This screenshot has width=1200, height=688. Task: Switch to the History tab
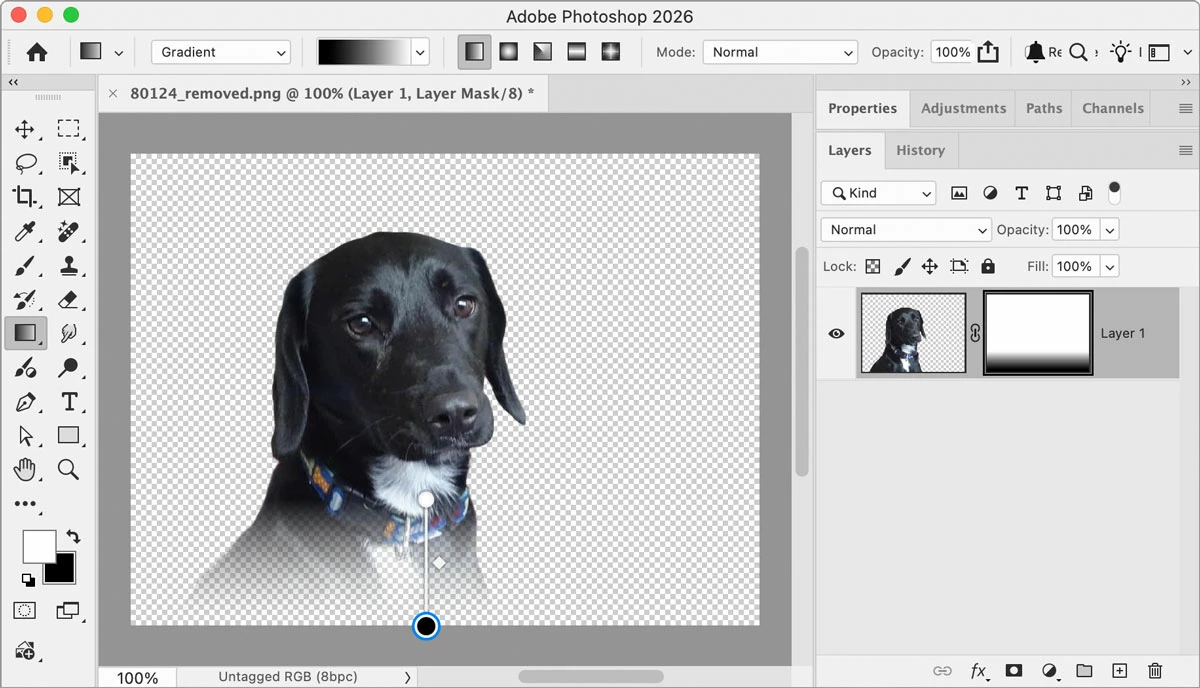[x=920, y=150]
